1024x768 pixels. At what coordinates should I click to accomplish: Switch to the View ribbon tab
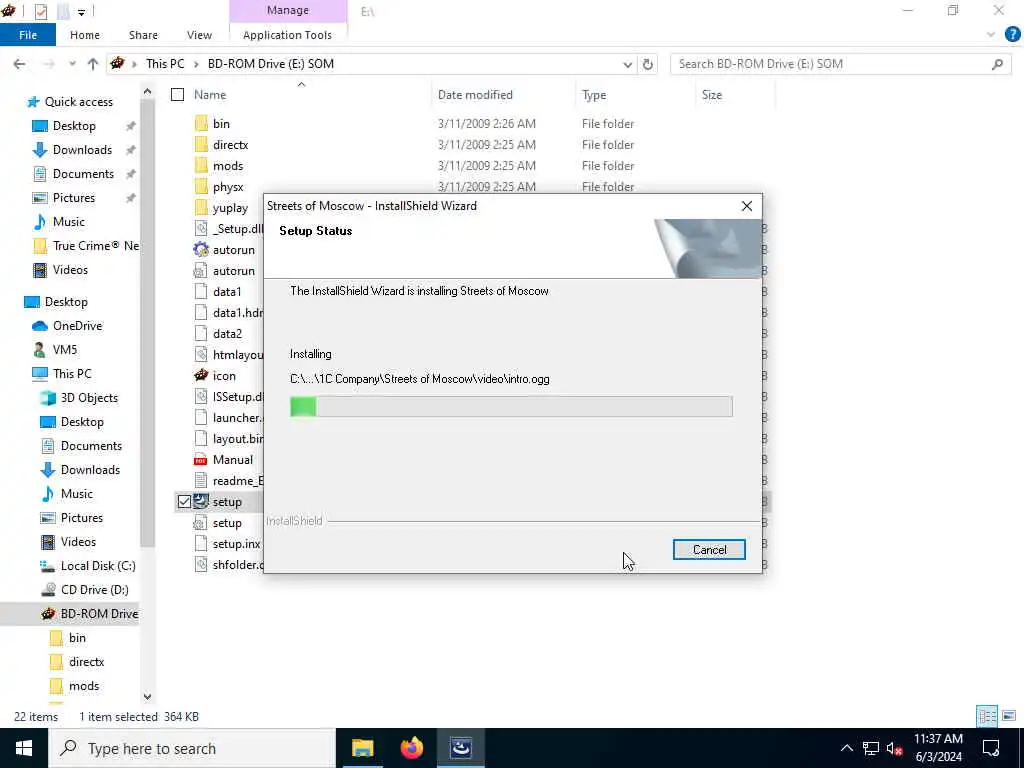click(x=199, y=35)
